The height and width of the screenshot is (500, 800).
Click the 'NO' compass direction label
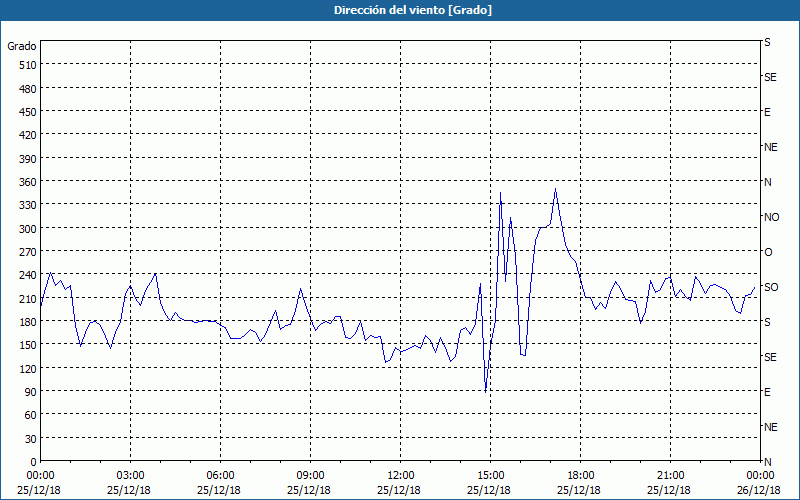771,217
